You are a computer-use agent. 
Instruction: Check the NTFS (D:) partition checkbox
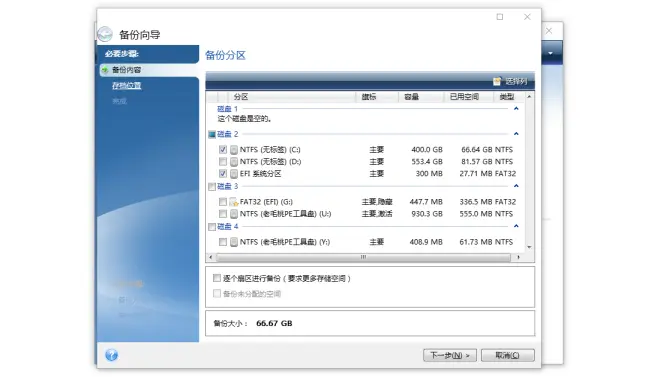(x=223, y=161)
